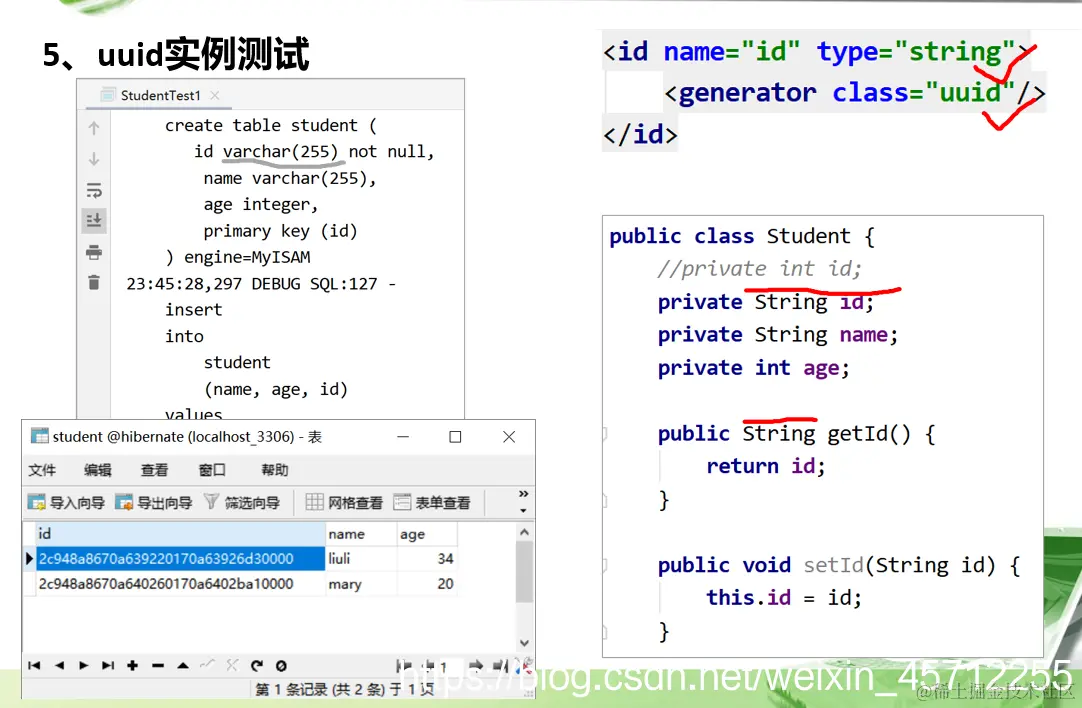
Task: Switch to 表单查看 form view
Action: tap(431, 502)
